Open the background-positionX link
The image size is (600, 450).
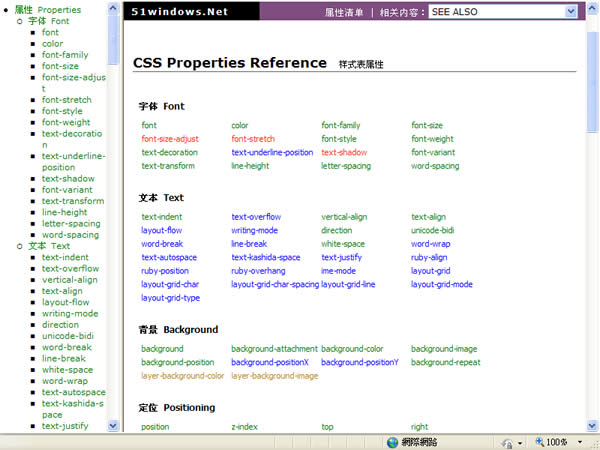coord(270,362)
